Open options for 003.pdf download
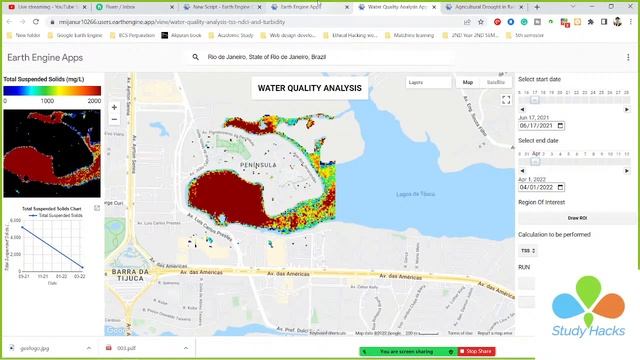This screenshot has height=360, width=640. pos(186,348)
